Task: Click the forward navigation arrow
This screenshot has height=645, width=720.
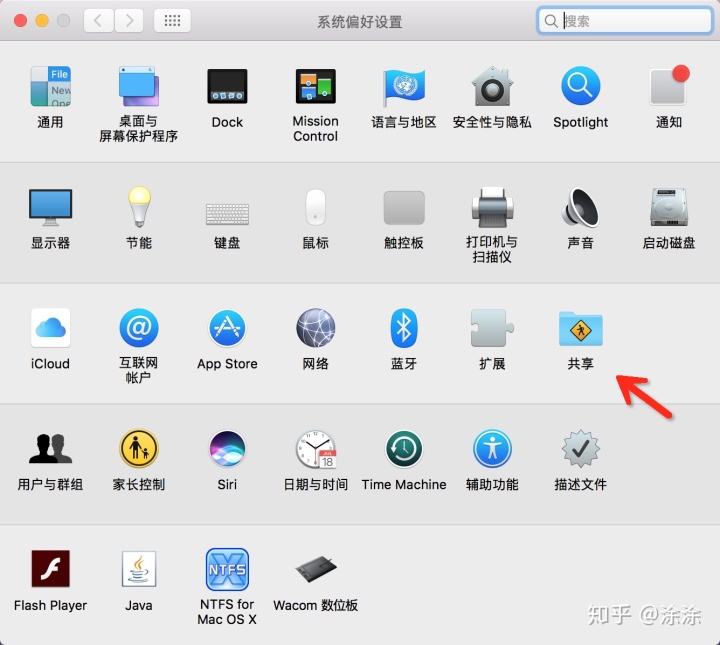Action: (129, 20)
